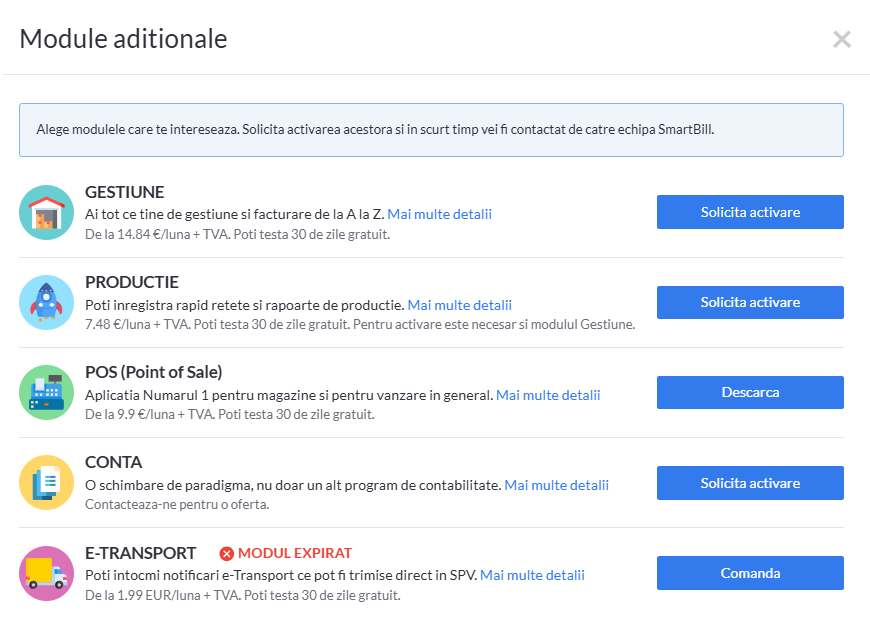Open Mai multe detalii for E-Transport
The width and height of the screenshot is (870, 636).
pos(532,575)
